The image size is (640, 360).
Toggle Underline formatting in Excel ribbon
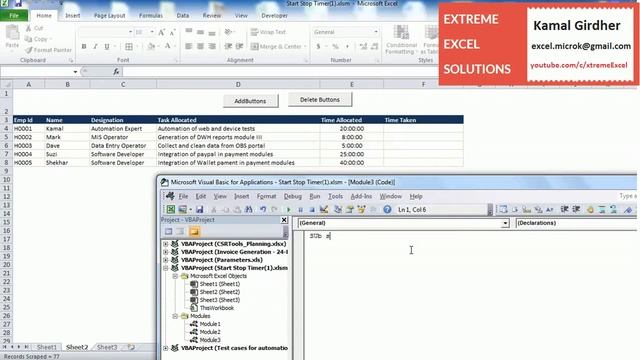point(107,47)
